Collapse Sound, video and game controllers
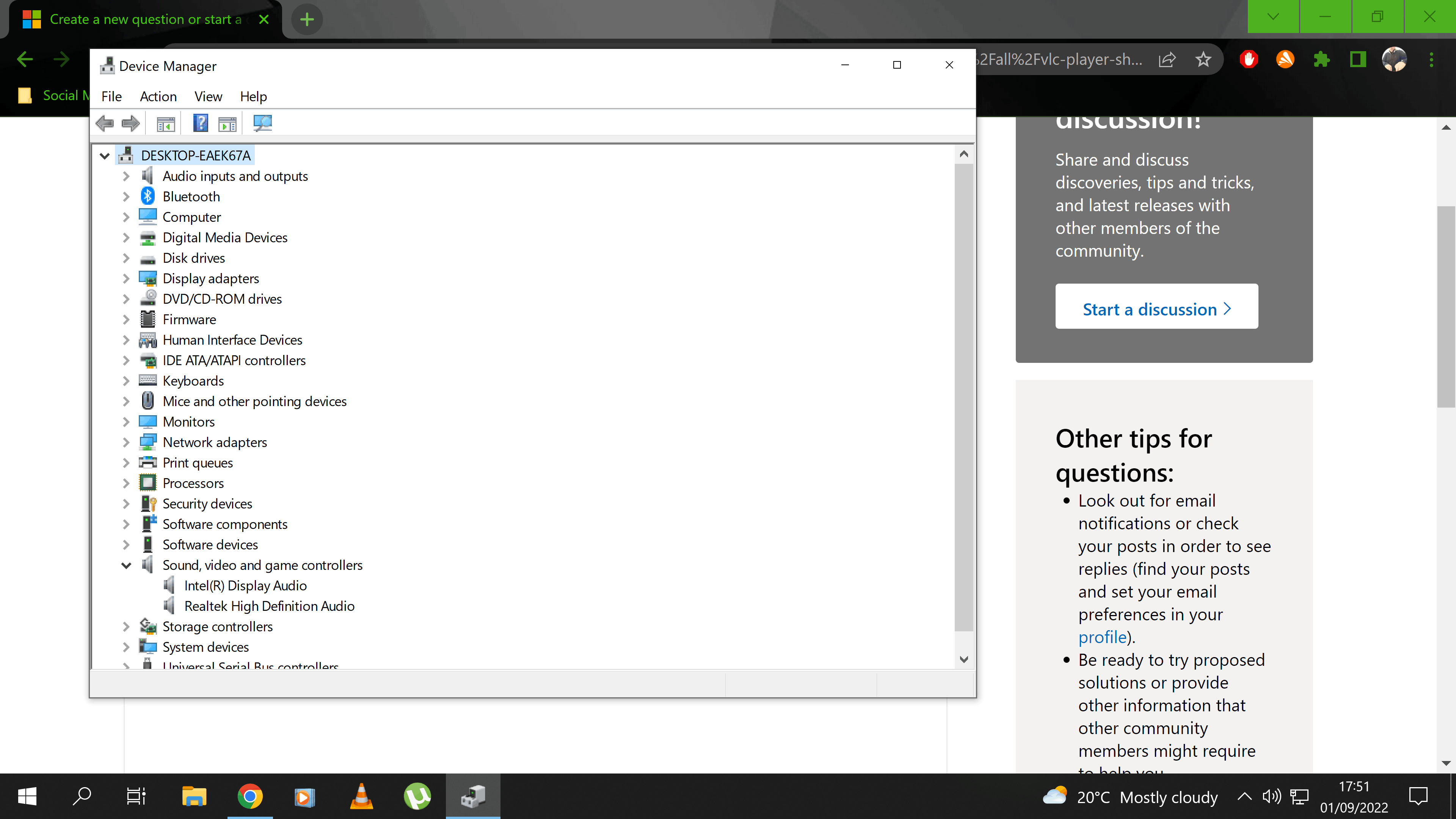Viewport: 1456px width, 819px height. coord(126,565)
